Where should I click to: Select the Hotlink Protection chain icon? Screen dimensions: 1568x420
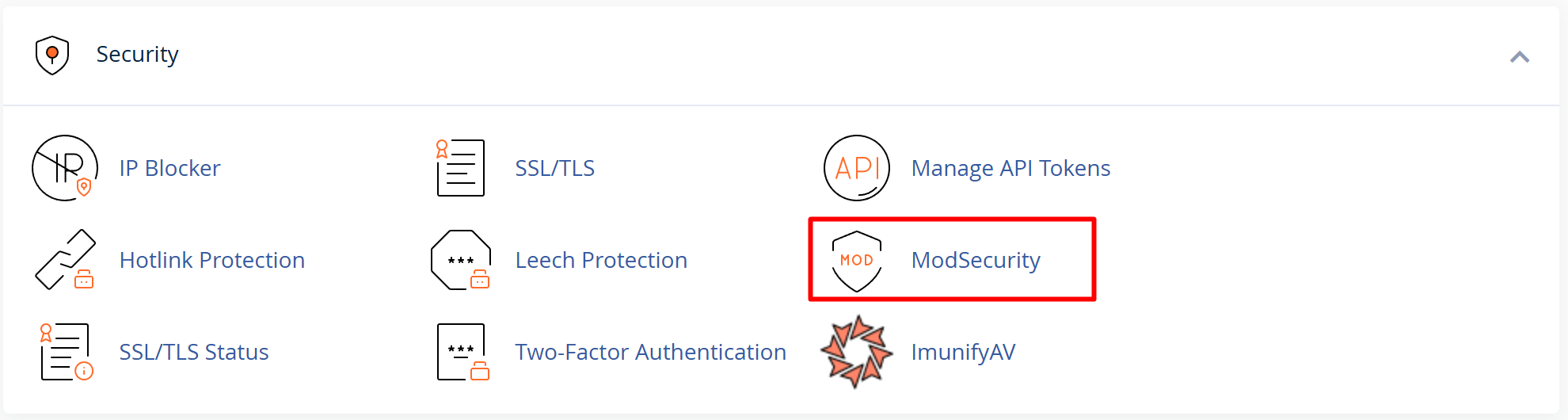[65, 260]
